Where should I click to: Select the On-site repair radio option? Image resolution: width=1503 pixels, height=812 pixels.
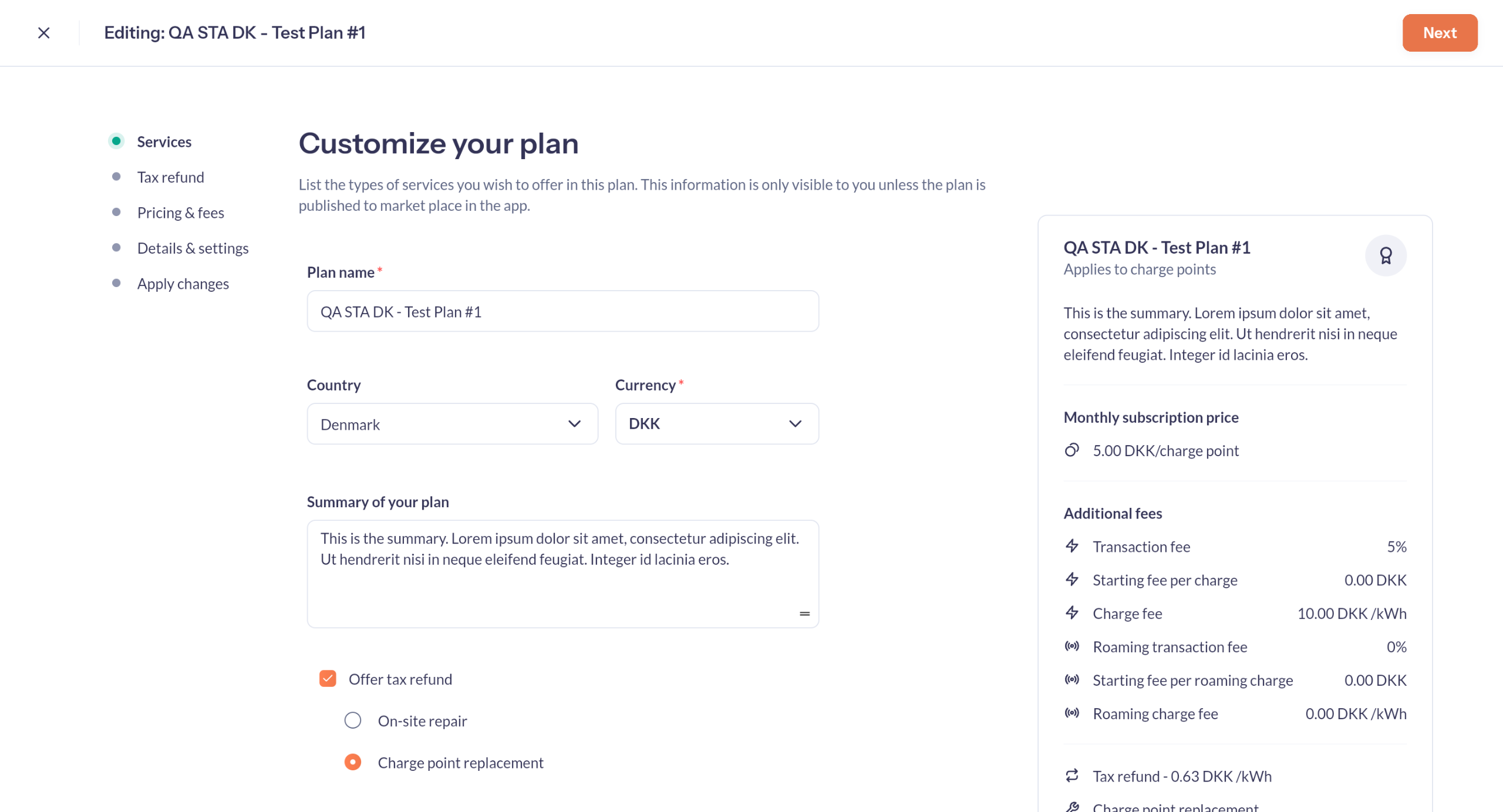tap(353, 720)
